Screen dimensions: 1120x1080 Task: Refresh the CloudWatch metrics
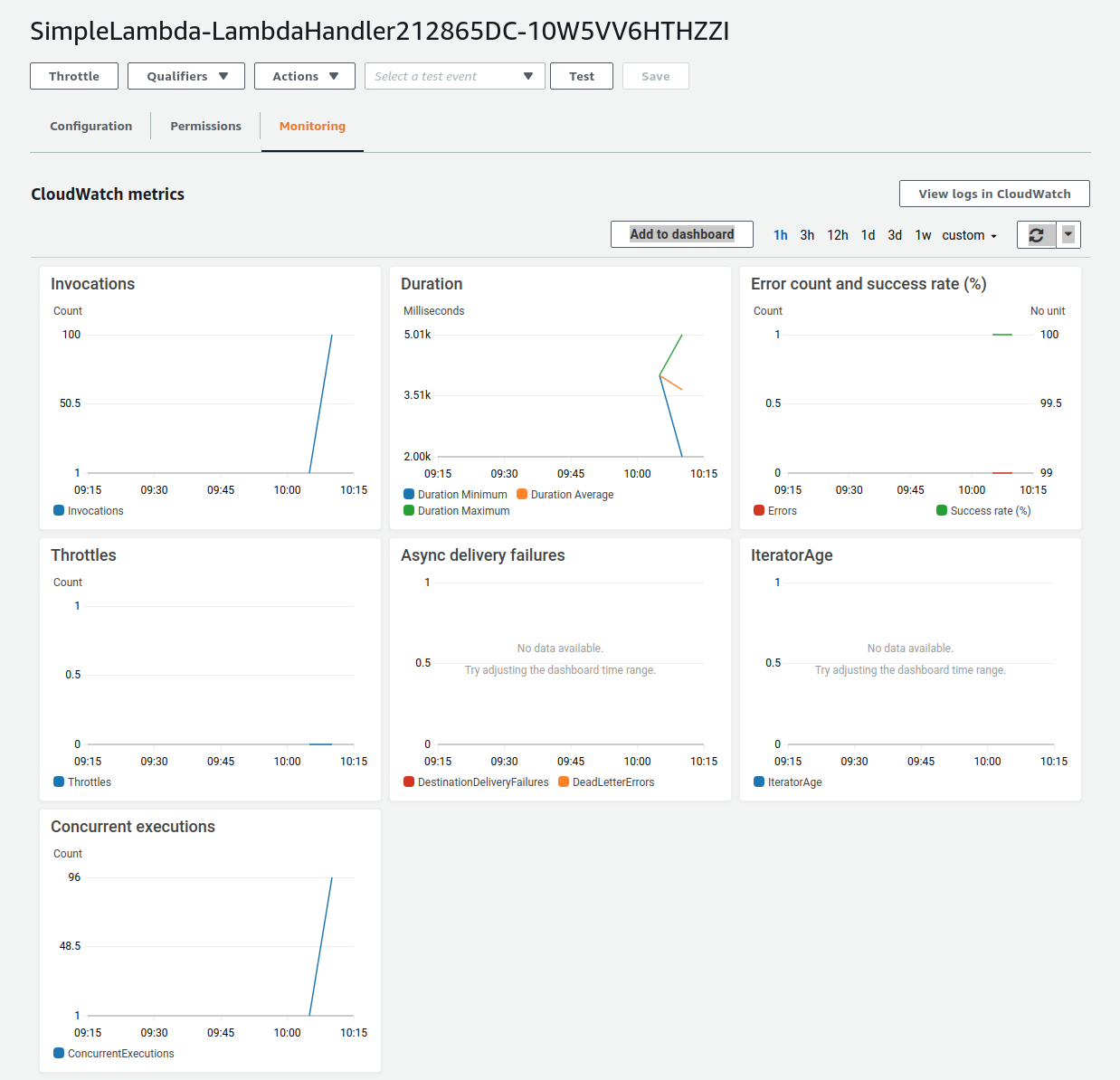point(1036,234)
